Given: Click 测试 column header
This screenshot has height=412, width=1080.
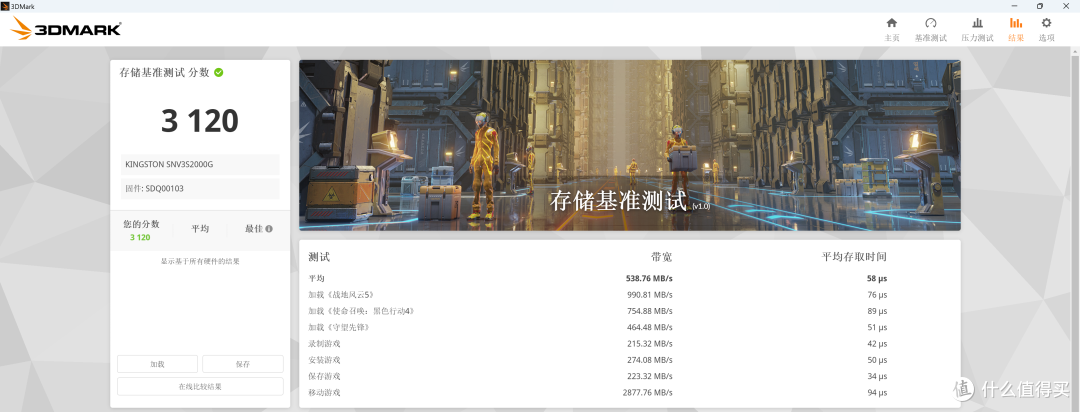Looking at the screenshot, I should 320,257.
